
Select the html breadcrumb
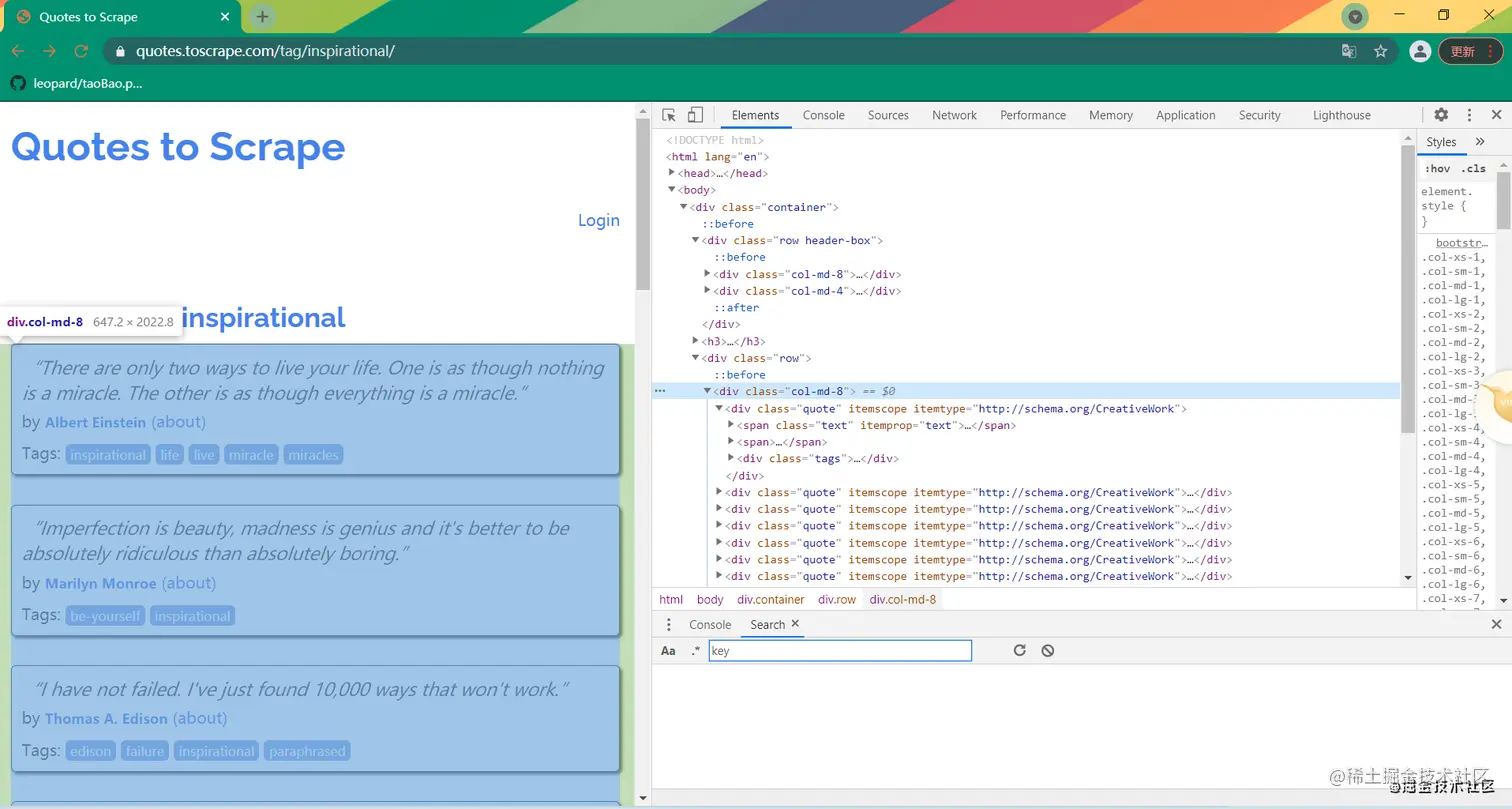point(671,599)
